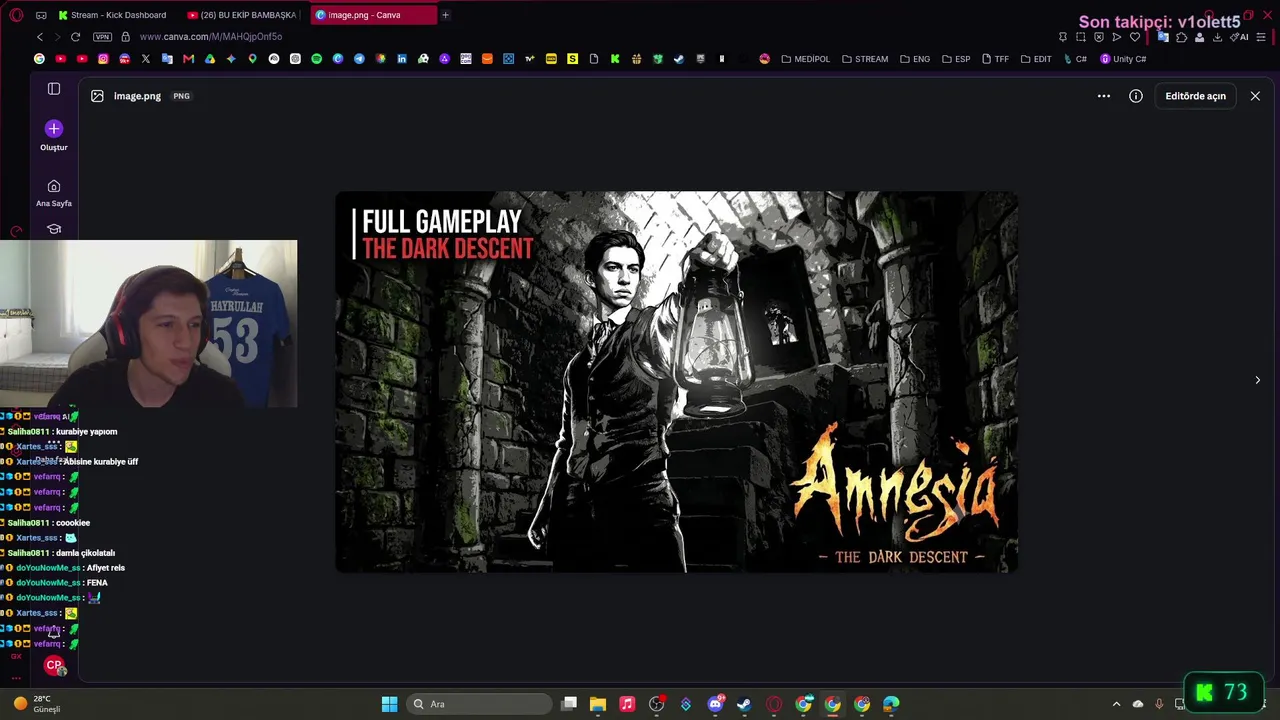Image resolution: width=1280 pixels, height=720 pixels.
Task: Open Windows Start menu
Action: pyautogui.click(x=389, y=704)
